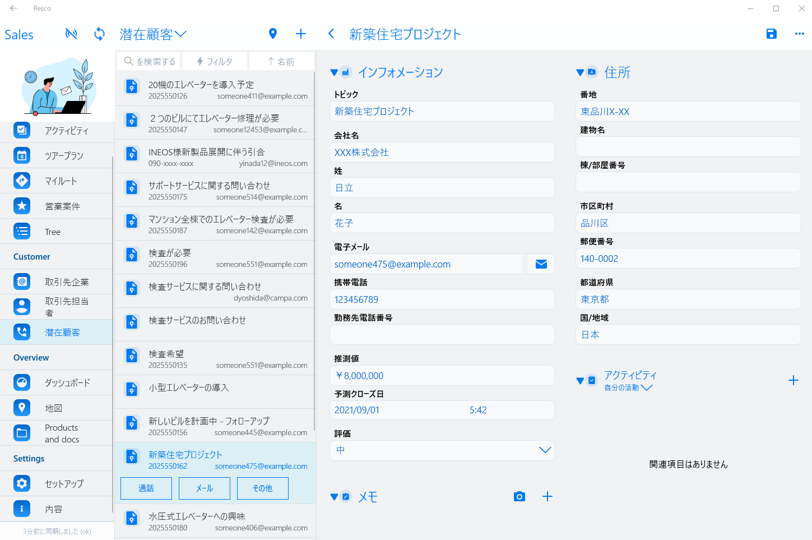Click the sync refresh icon

coord(99,34)
